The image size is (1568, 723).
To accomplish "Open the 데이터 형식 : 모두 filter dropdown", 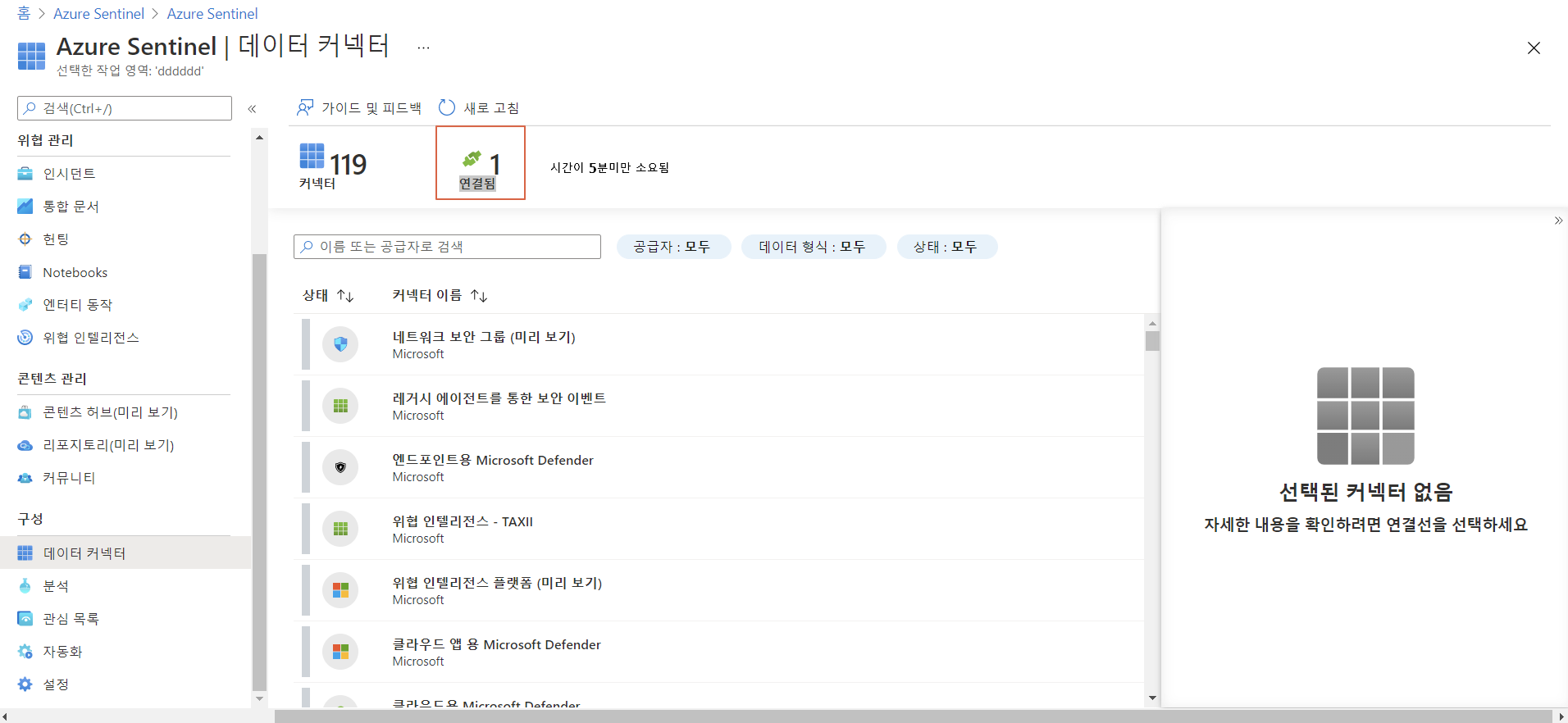I will click(813, 247).
